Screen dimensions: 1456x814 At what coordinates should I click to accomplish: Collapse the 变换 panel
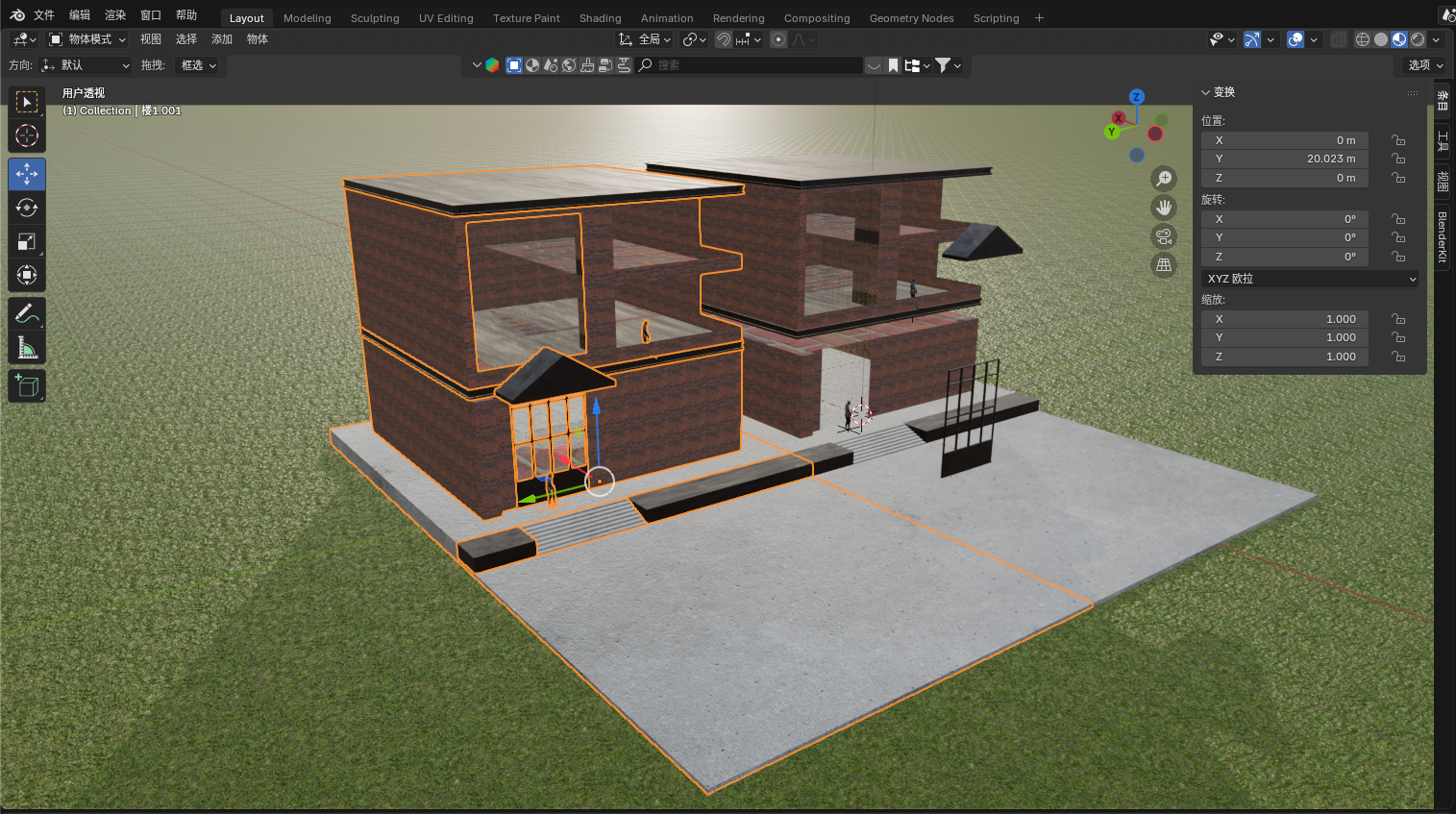pos(1206,92)
